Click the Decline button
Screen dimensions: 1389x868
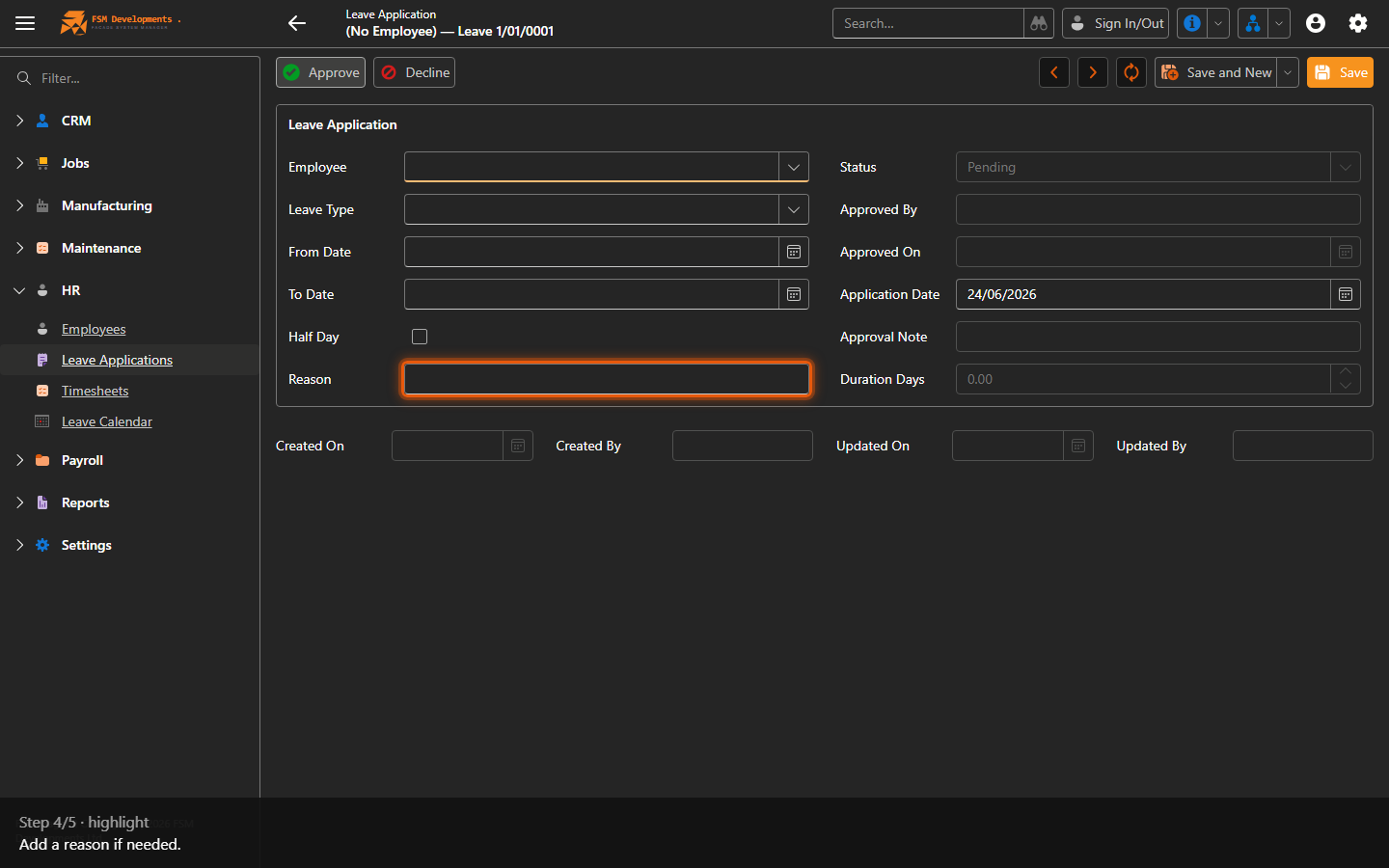415,72
